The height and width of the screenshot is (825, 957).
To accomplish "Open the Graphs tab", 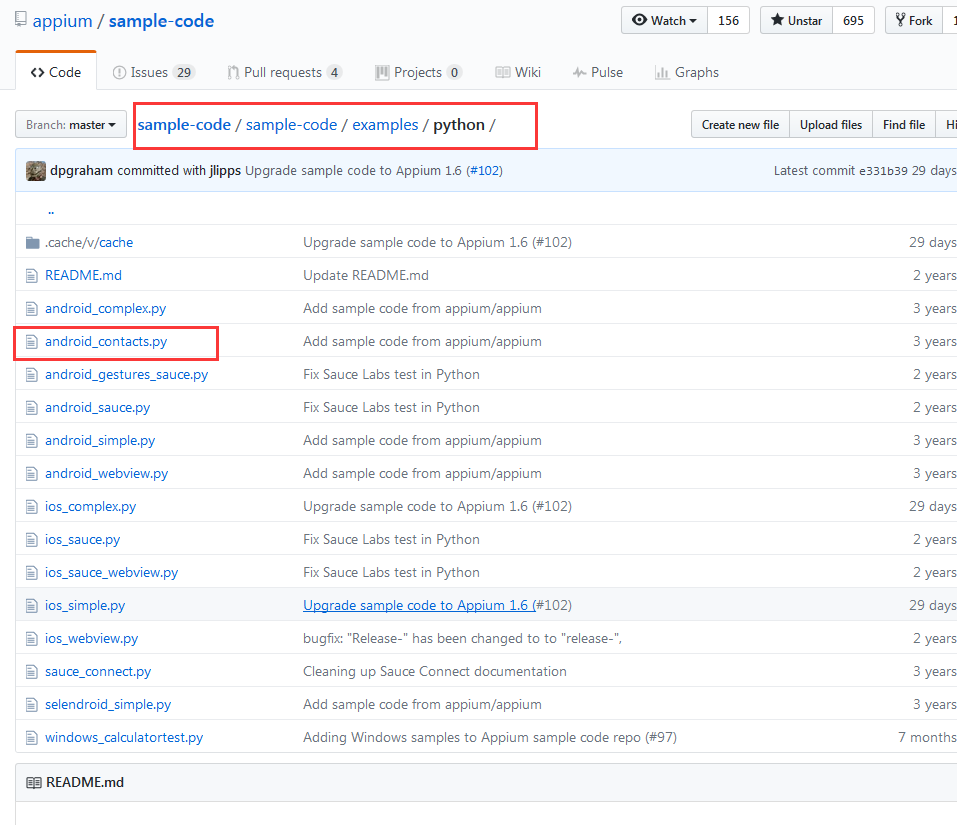I will pyautogui.click(x=687, y=72).
